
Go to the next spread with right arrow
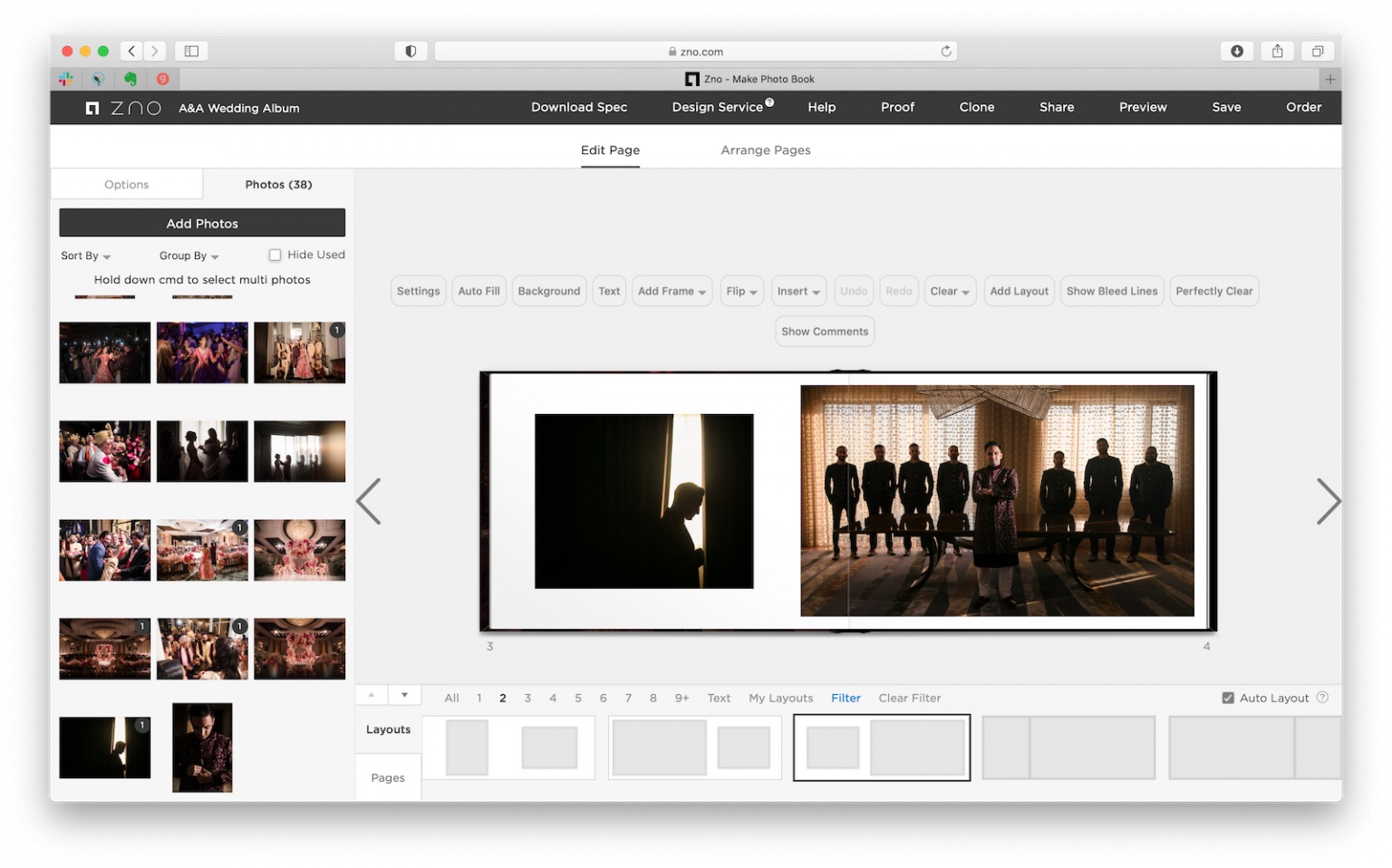1329,501
